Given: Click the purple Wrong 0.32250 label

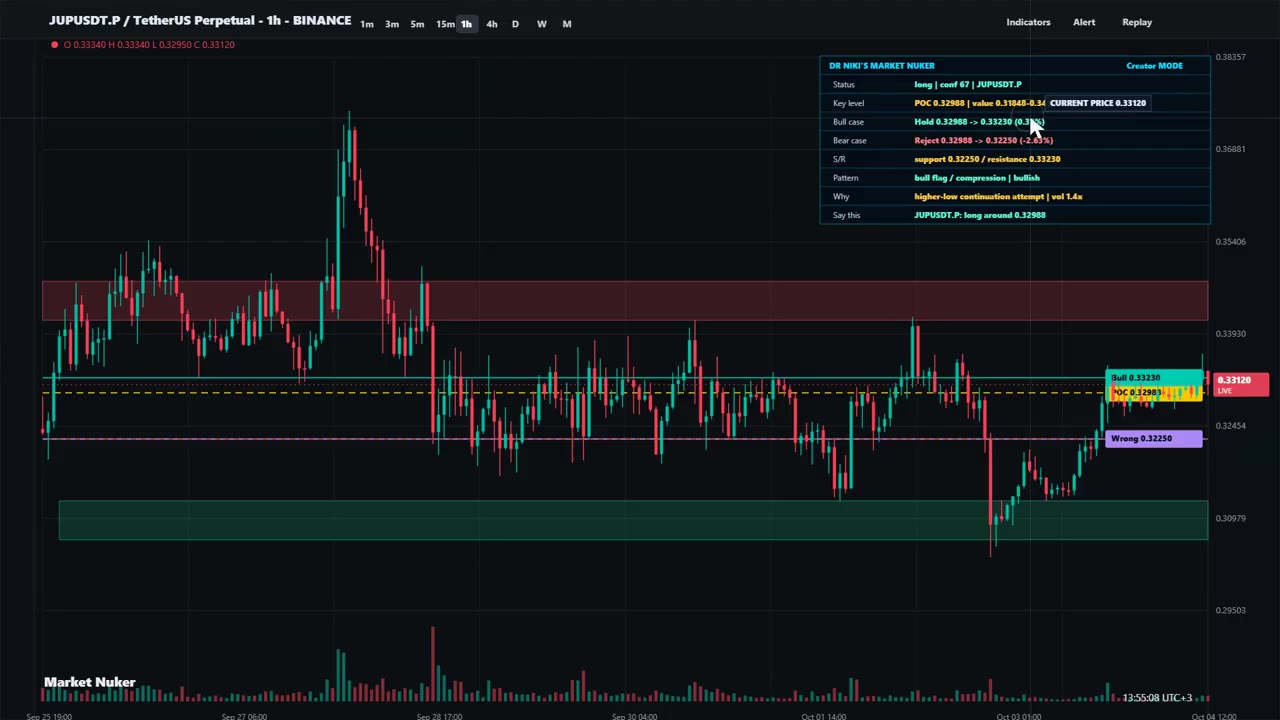Looking at the screenshot, I should point(1154,438).
